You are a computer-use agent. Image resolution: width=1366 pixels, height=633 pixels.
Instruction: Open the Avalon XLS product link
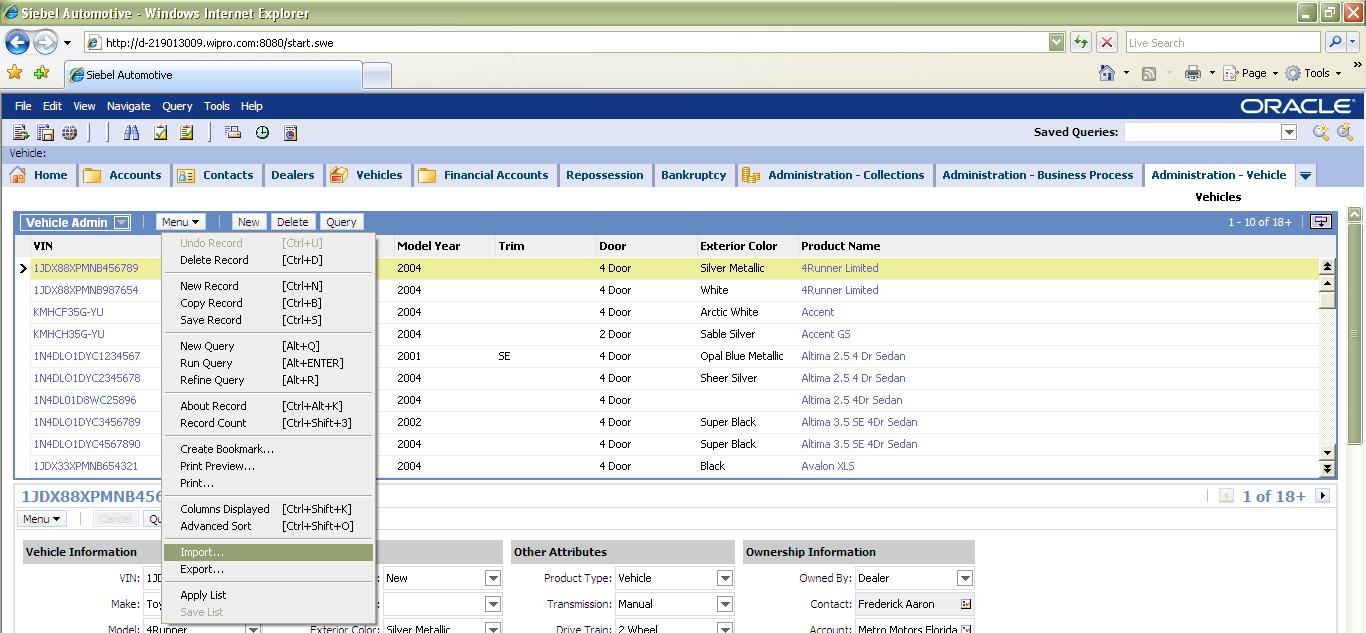tap(828, 466)
